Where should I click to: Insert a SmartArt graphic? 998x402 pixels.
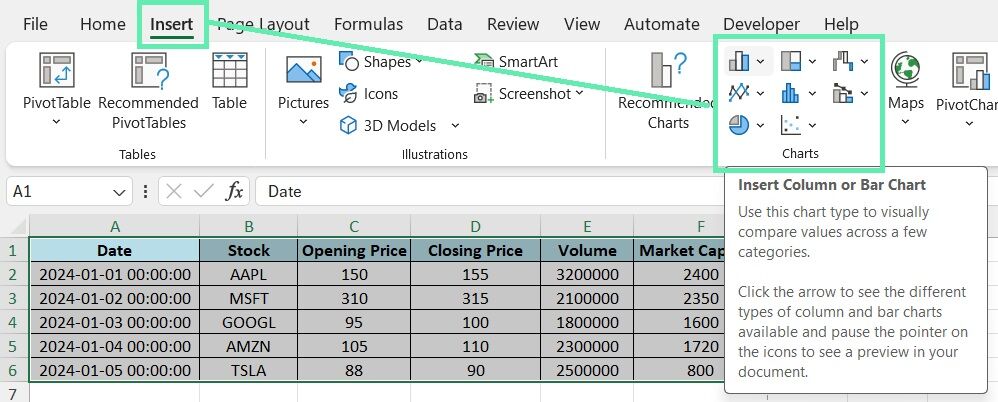click(x=516, y=62)
